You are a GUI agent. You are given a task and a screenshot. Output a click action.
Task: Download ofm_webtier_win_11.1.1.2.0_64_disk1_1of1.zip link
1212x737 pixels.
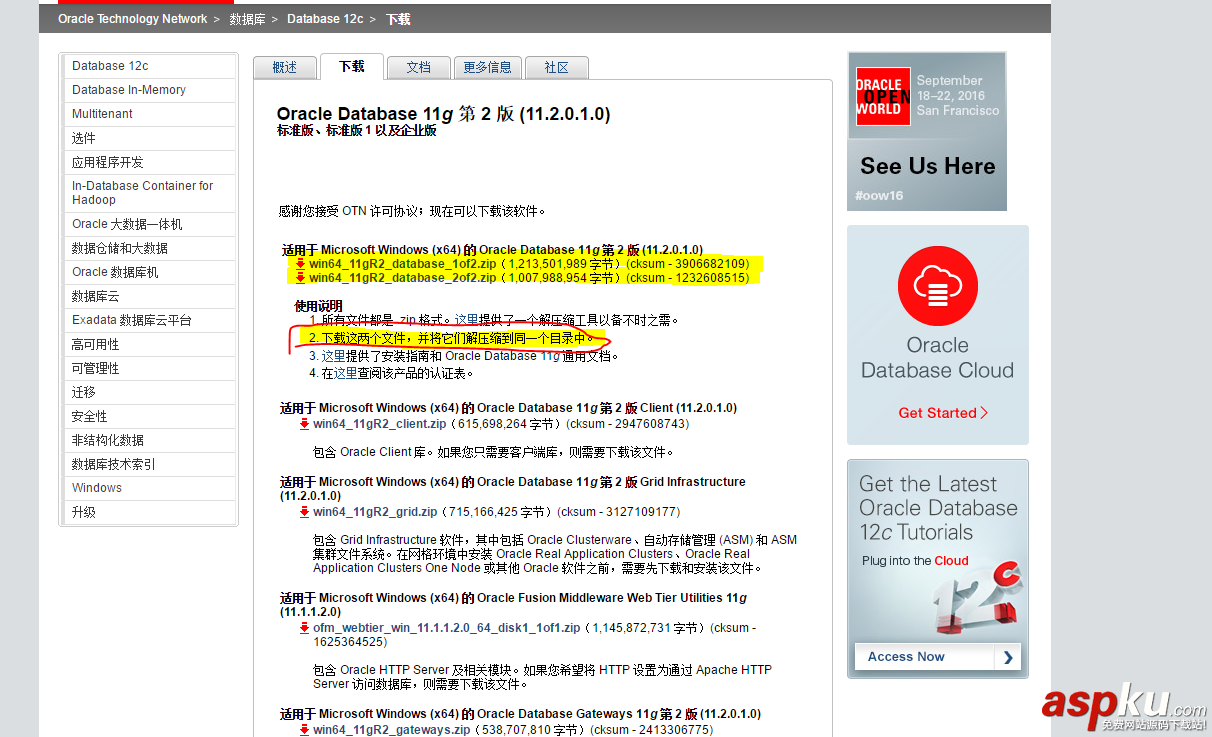[x=446, y=628]
